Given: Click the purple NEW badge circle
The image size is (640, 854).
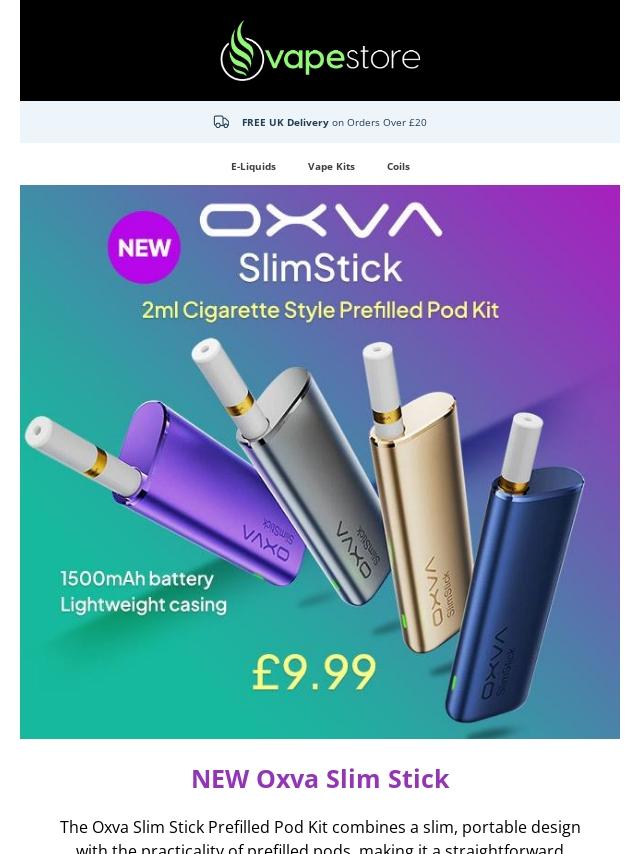Looking at the screenshot, I should click(144, 248).
